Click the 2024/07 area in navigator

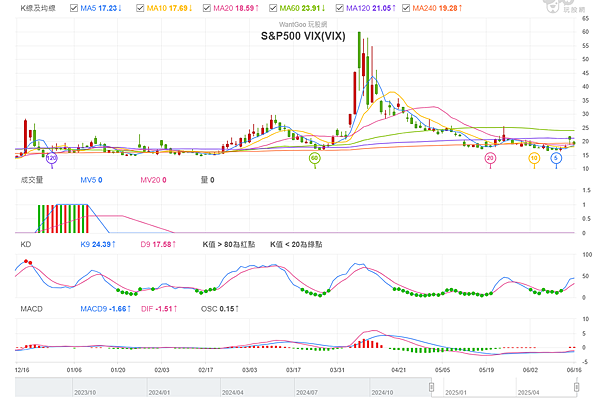pyautogui.click(x=332, y=387)
